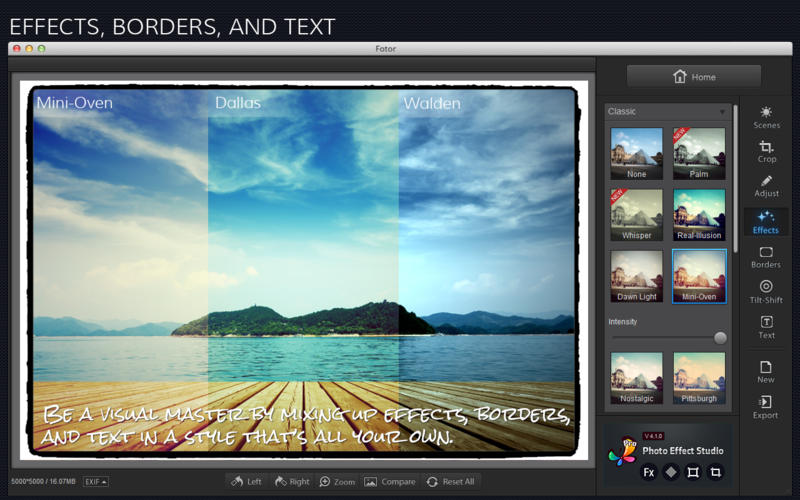
Task: Open the Scenes panel
Action: 766,117
